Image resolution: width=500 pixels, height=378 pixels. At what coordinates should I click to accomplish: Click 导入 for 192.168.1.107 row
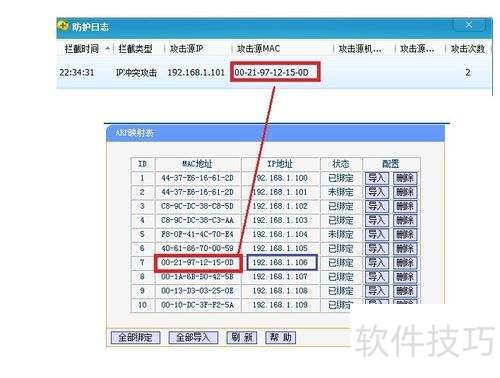tap(377, 277)
